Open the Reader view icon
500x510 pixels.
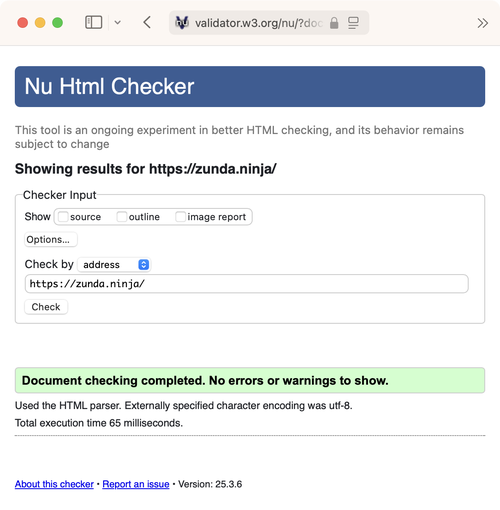click(353, 23)
